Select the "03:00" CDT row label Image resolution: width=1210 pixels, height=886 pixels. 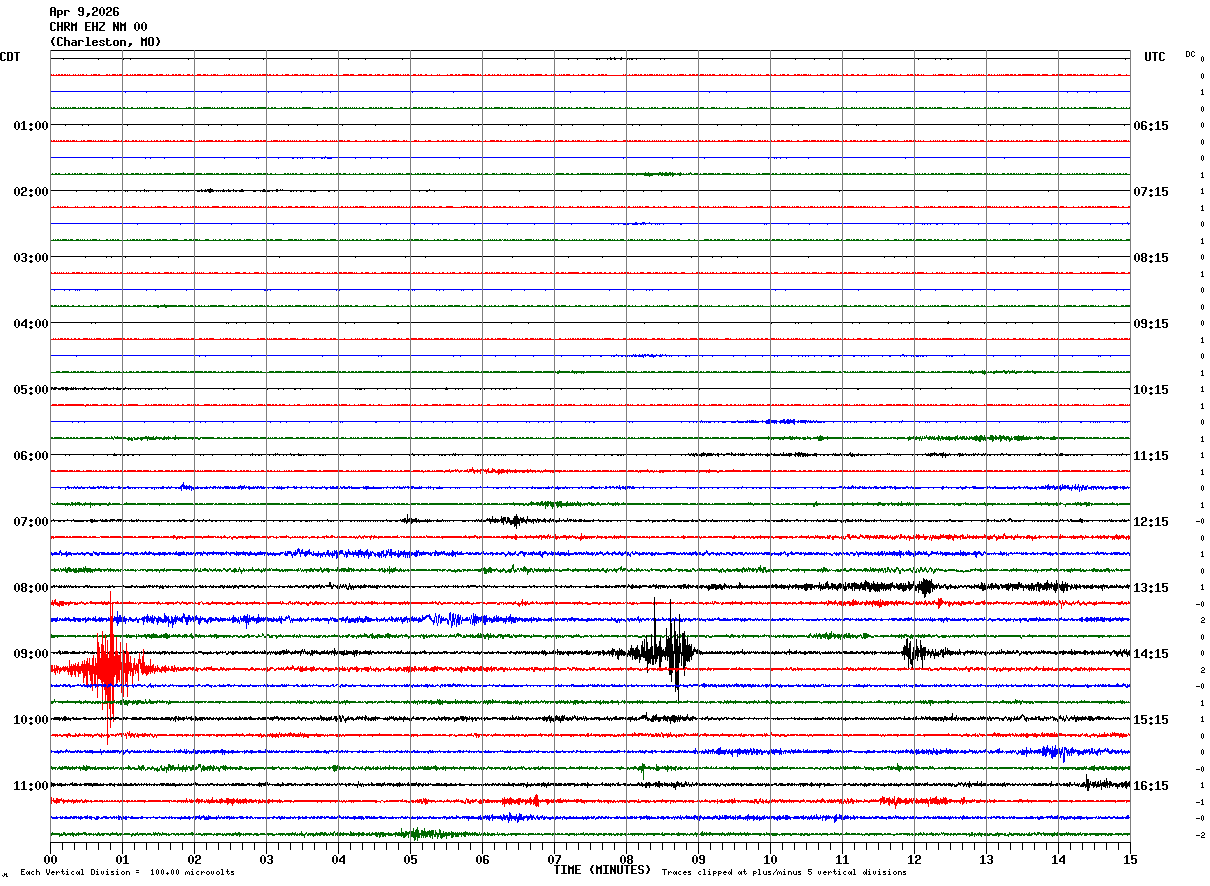point(31,258)
